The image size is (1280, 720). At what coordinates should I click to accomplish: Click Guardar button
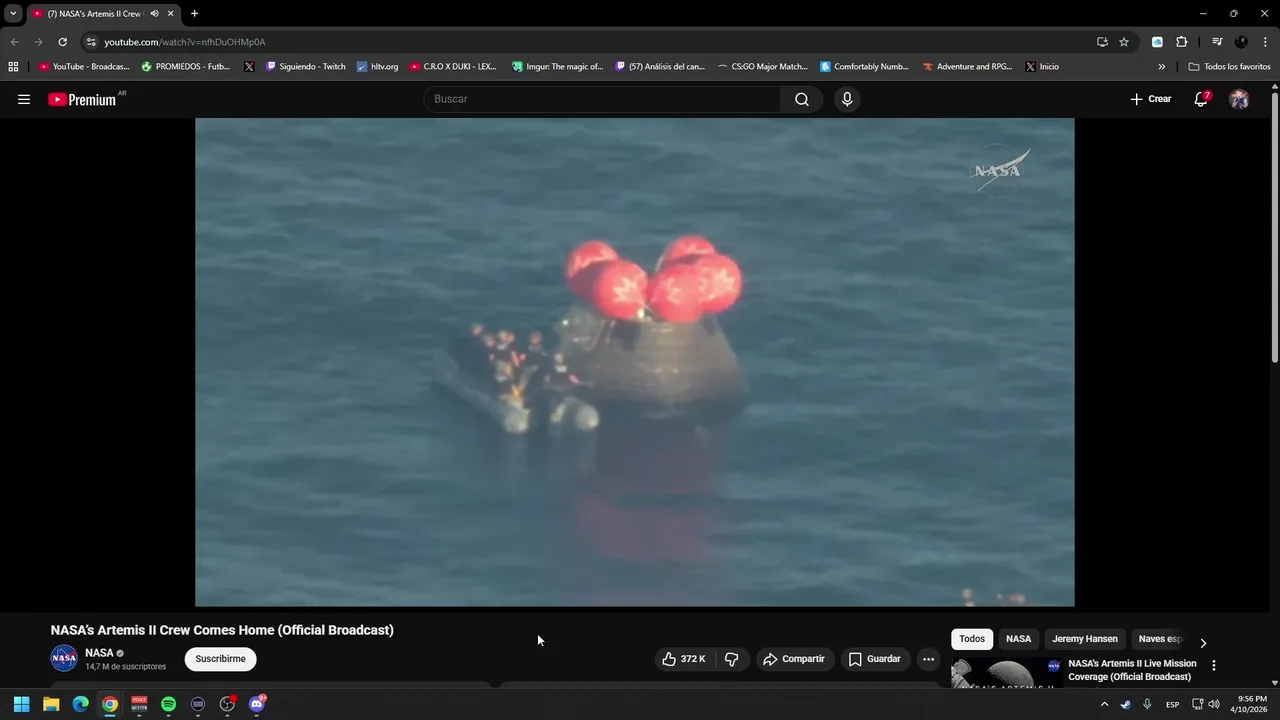[x=875, y=659]
